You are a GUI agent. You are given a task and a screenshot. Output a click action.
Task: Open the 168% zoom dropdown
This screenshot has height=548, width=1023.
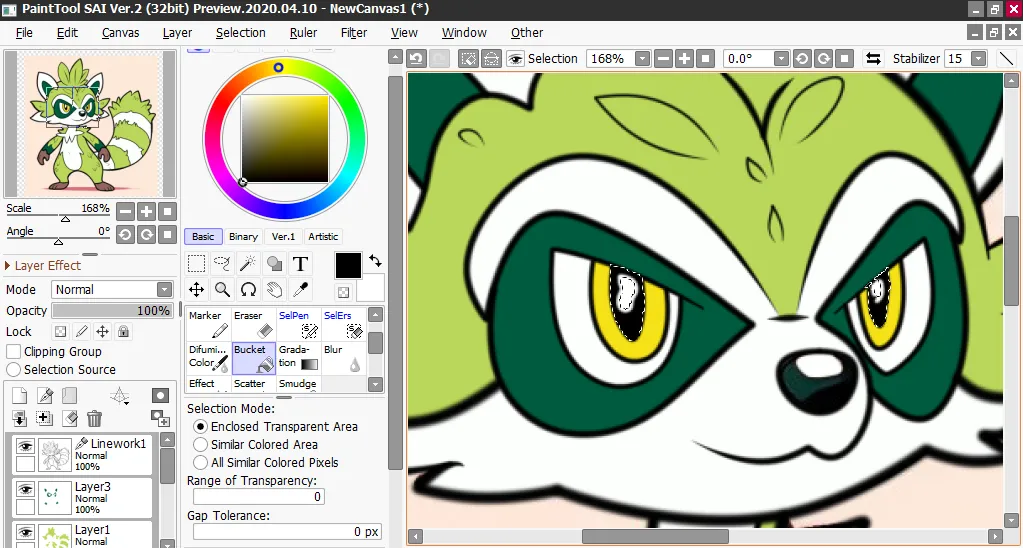[643, 59]
